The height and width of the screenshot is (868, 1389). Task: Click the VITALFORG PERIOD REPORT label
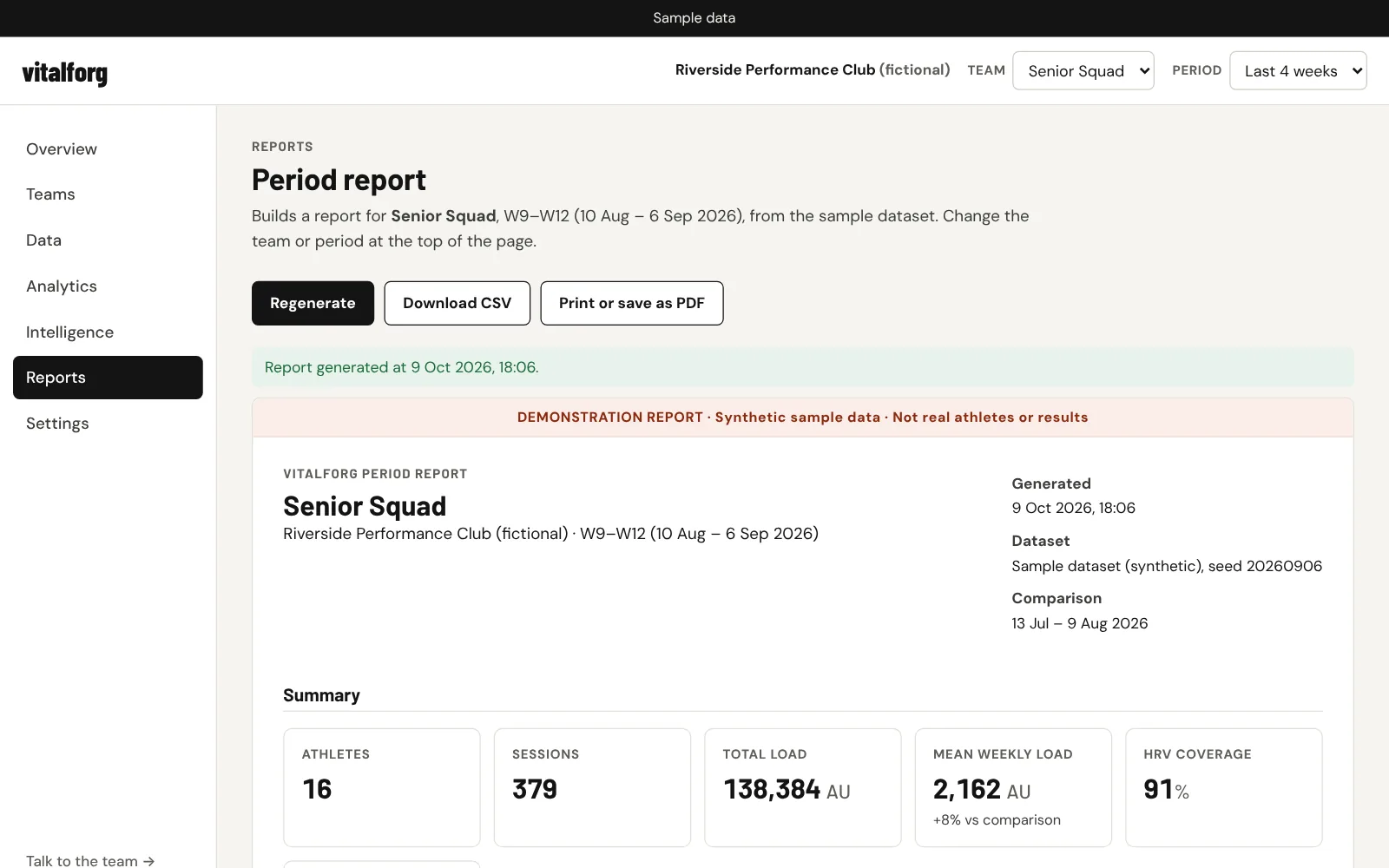click(375, 474)
